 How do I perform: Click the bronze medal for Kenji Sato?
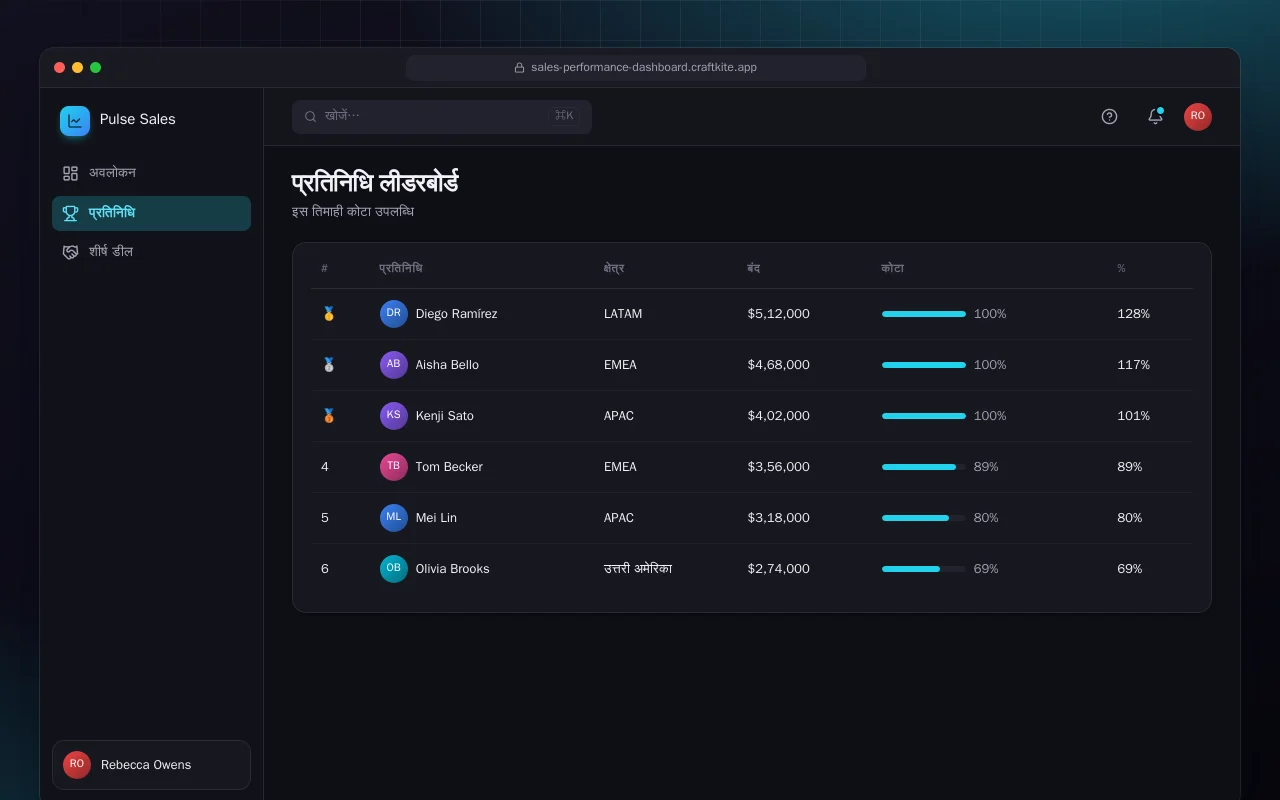coord(328,416)
